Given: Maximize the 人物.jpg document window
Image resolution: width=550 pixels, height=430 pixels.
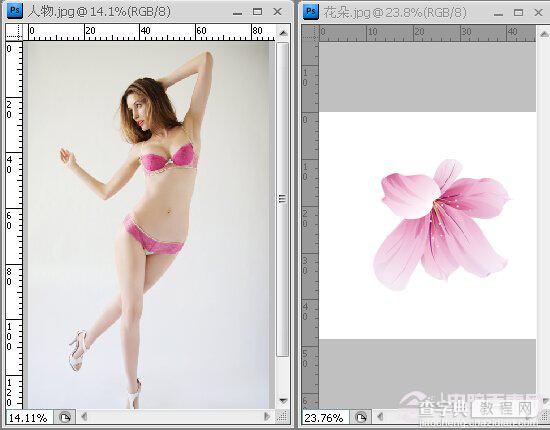Looking at the screenshot, I should 257,12.
